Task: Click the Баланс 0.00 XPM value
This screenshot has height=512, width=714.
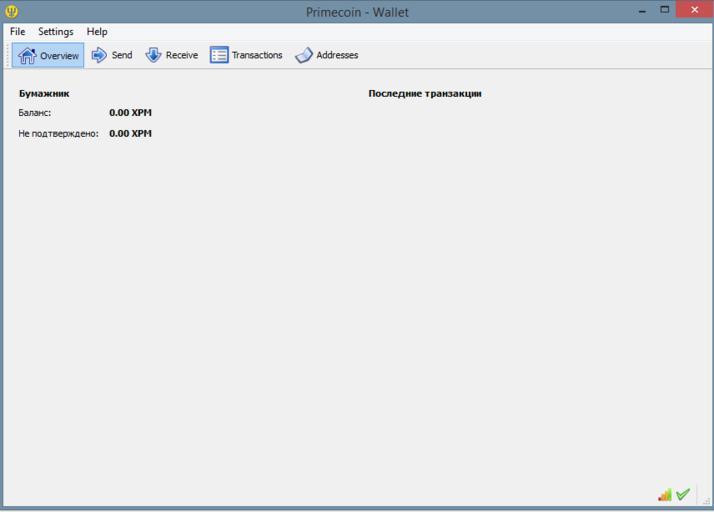Action: coord(130,113)
